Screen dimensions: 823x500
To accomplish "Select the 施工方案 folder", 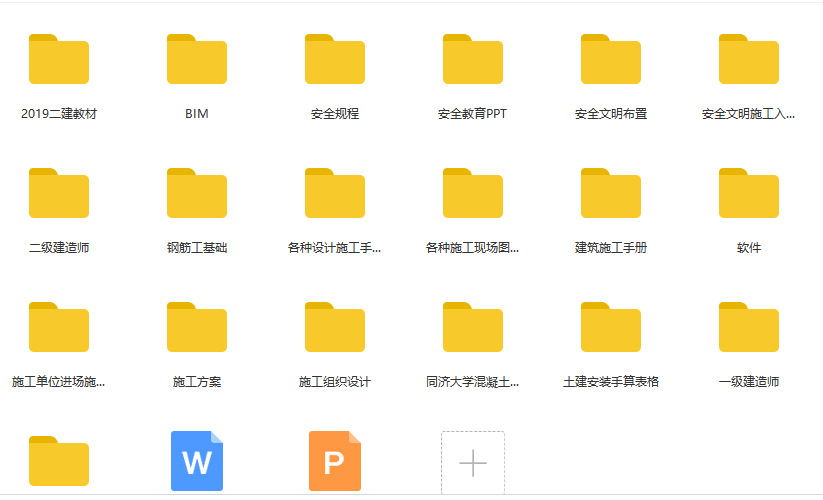I will [x=197, y=328].
